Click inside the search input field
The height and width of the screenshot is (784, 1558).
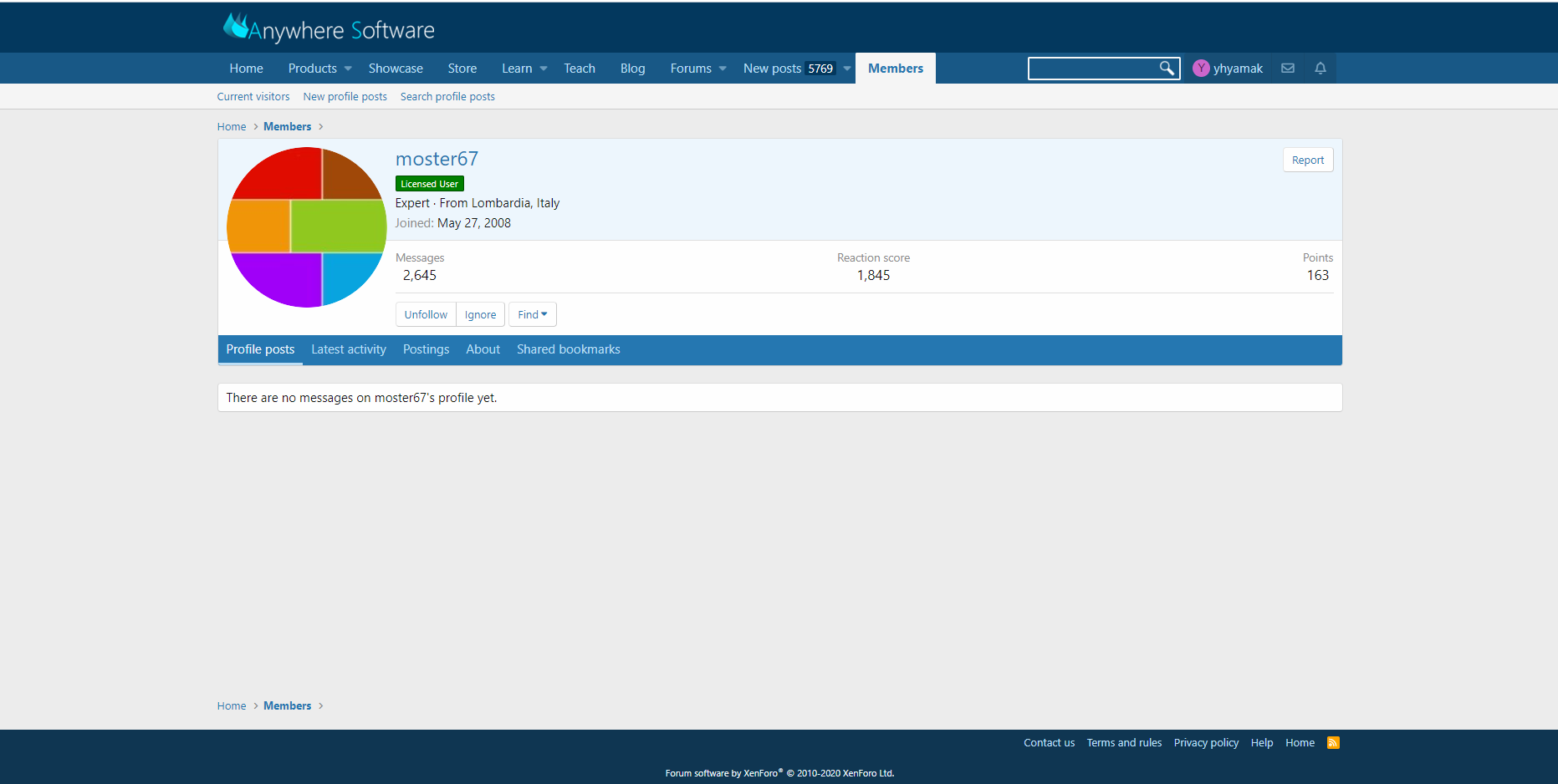click(x=1093, y=69)
